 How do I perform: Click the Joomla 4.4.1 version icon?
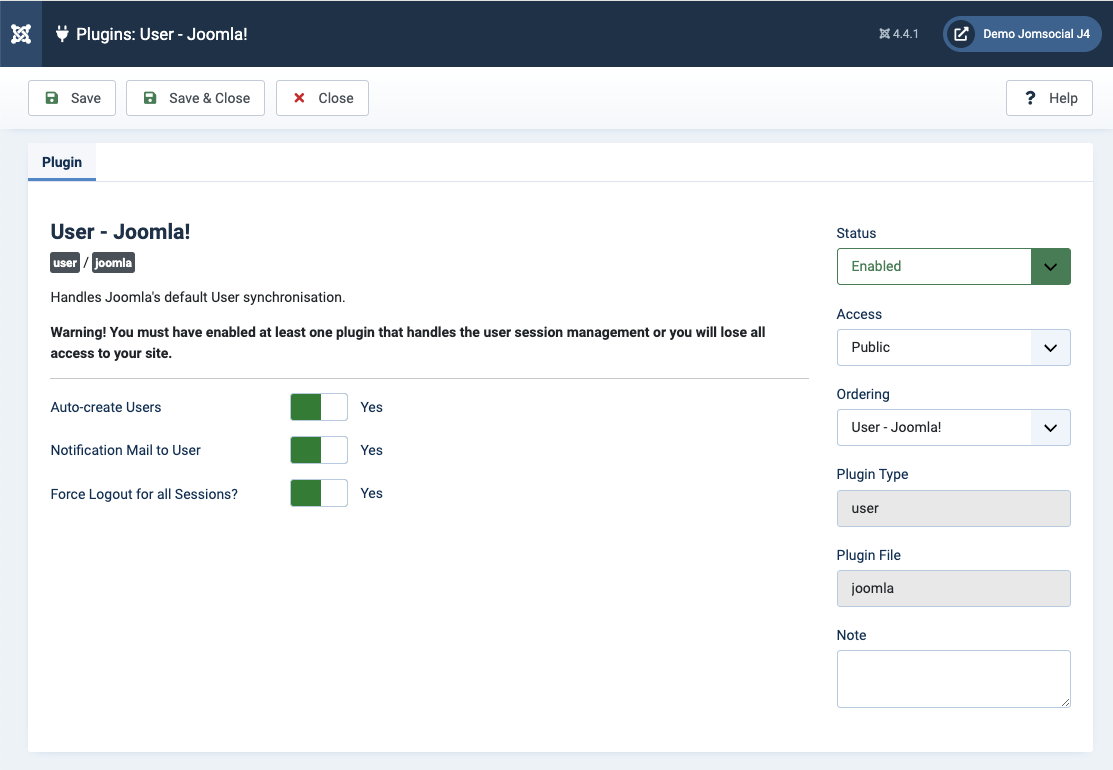point(884,34)
